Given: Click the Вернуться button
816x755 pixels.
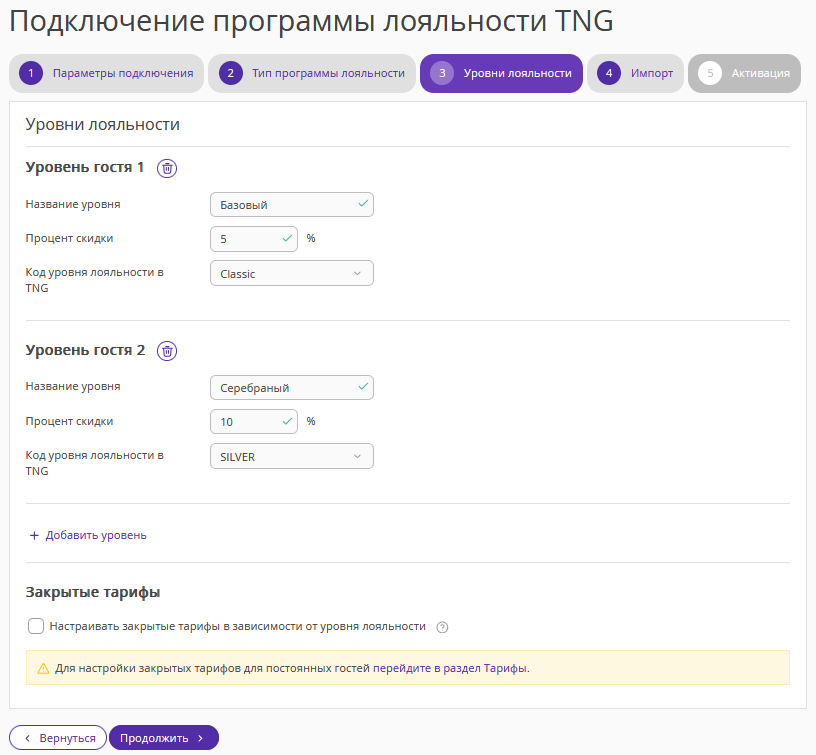Looking at the screenshot, I should tap(58, 738).
